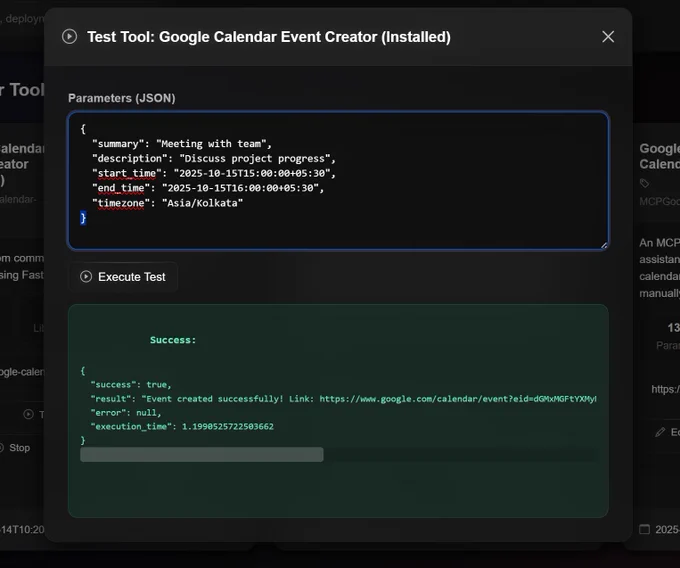Close the Test Tool dialog
Viewport: 680px width, 568px height.
pos(608,37)
